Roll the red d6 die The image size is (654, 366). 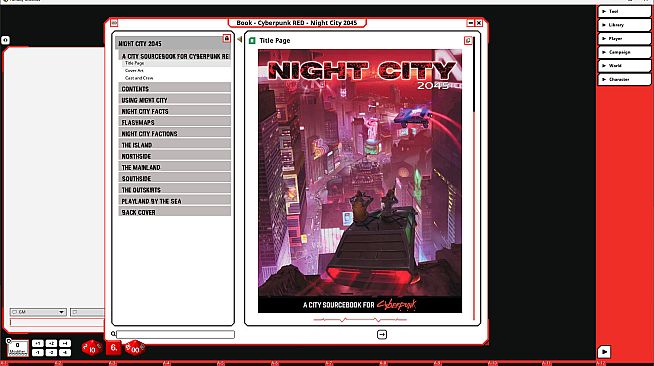113,348
